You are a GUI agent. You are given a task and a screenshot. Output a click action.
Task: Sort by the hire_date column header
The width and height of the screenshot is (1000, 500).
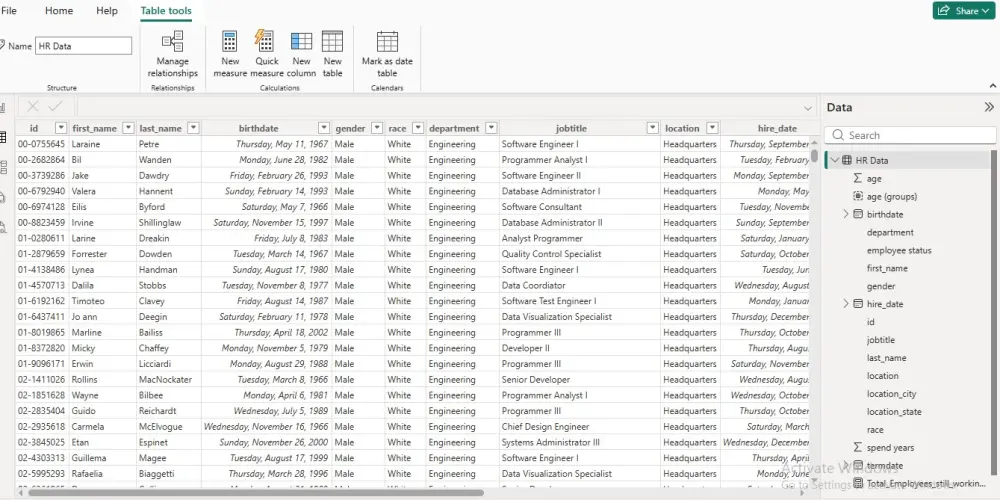click(777, 128)
